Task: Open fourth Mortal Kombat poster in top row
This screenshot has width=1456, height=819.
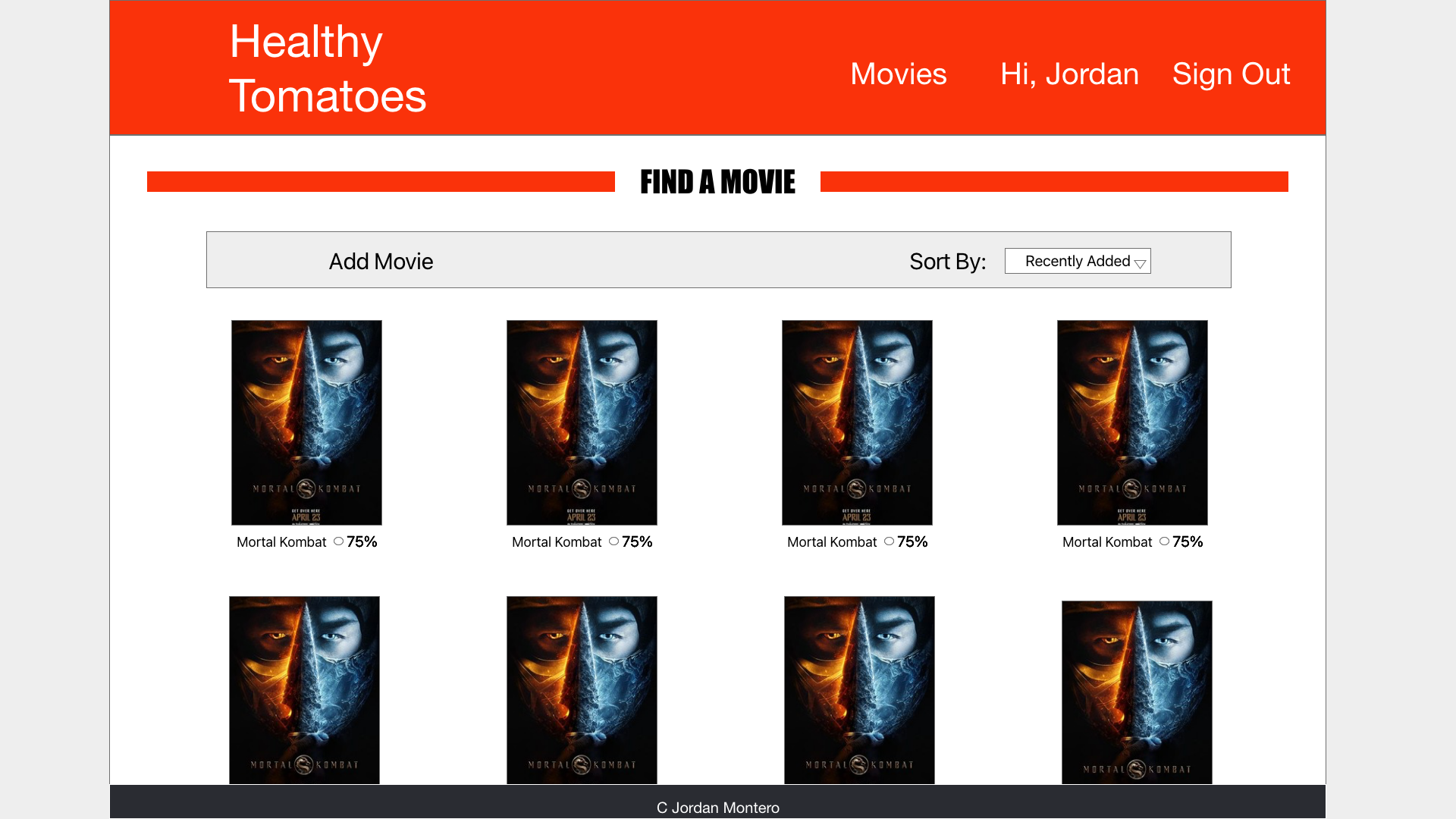Action: coord(1132,422)
